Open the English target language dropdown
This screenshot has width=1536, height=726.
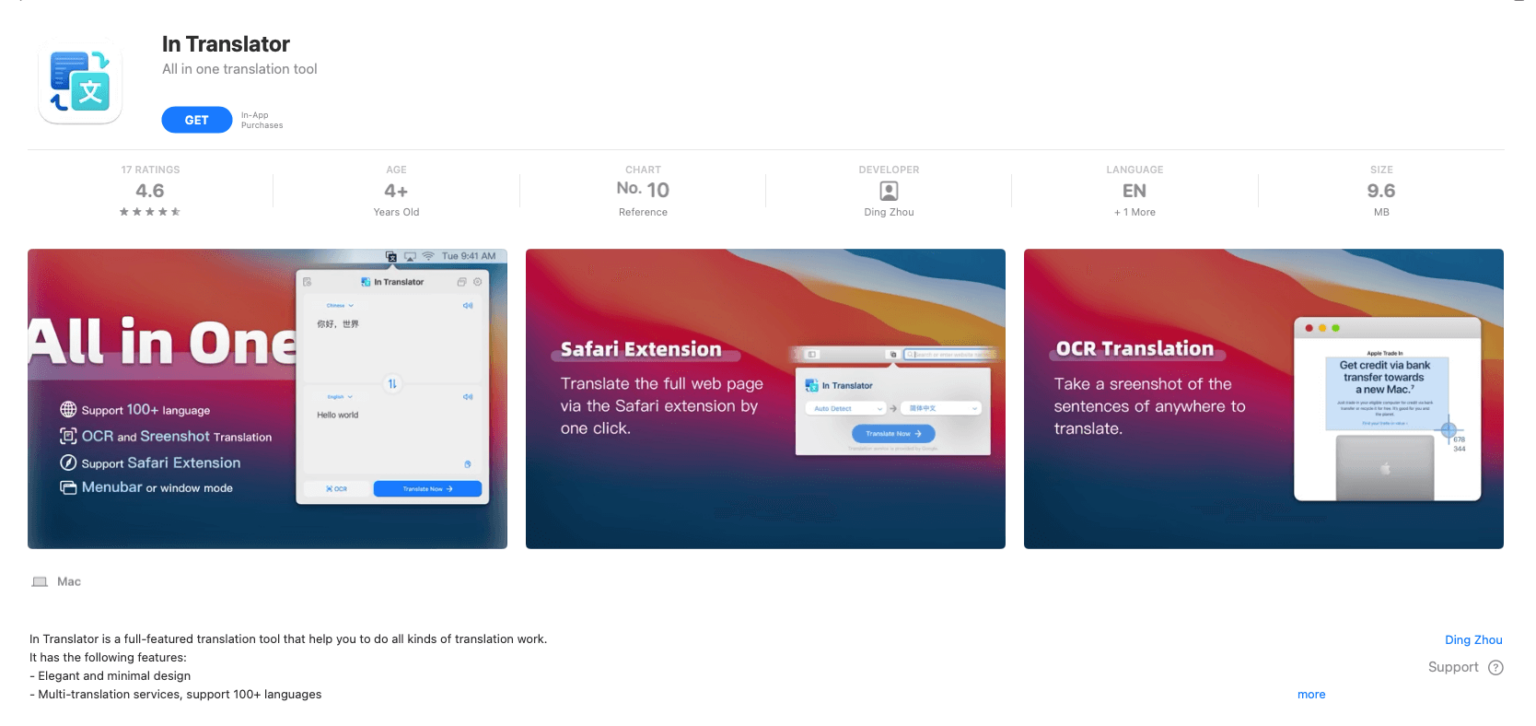pos(339,397)
